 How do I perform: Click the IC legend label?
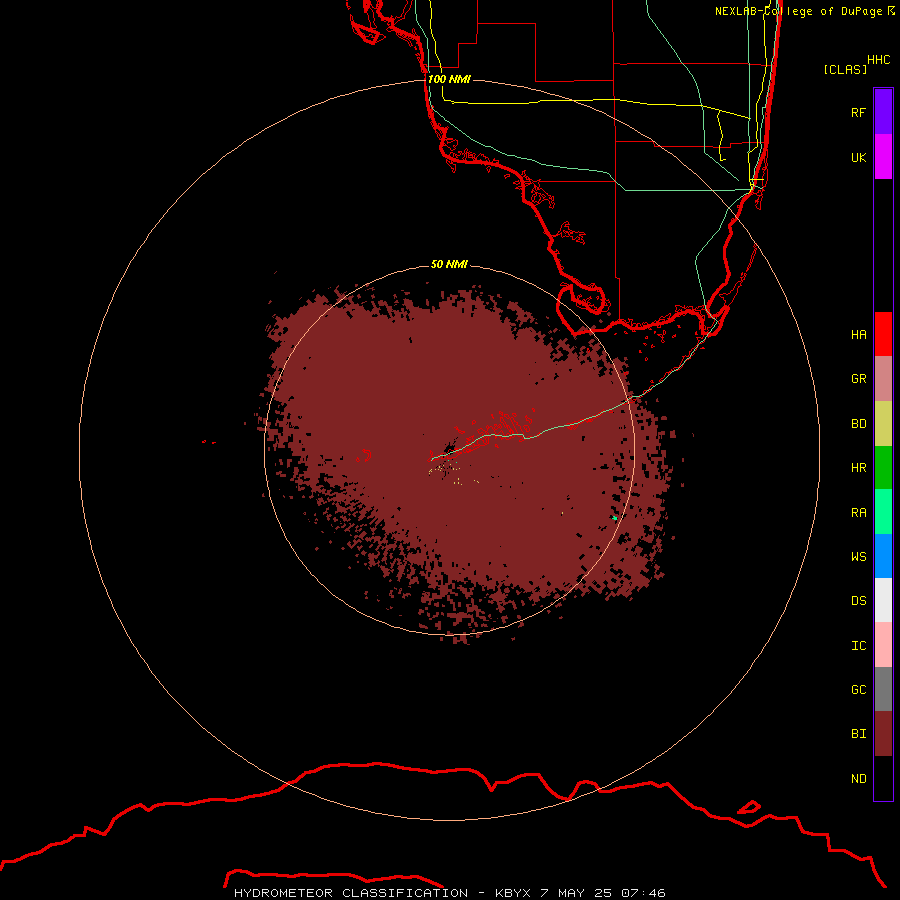click(x=858, y=646)
